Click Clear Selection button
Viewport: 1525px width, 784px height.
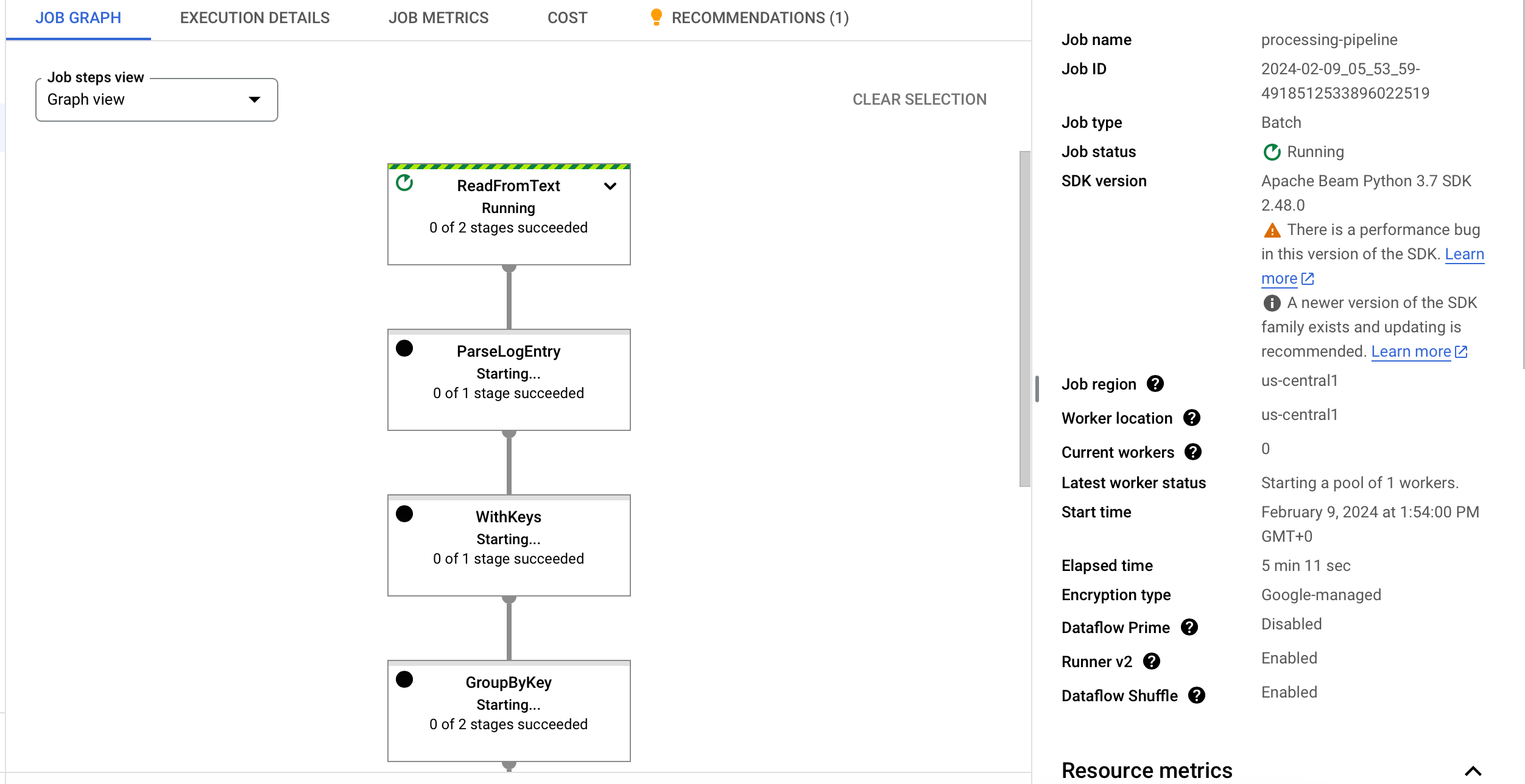tap(919, 100)
